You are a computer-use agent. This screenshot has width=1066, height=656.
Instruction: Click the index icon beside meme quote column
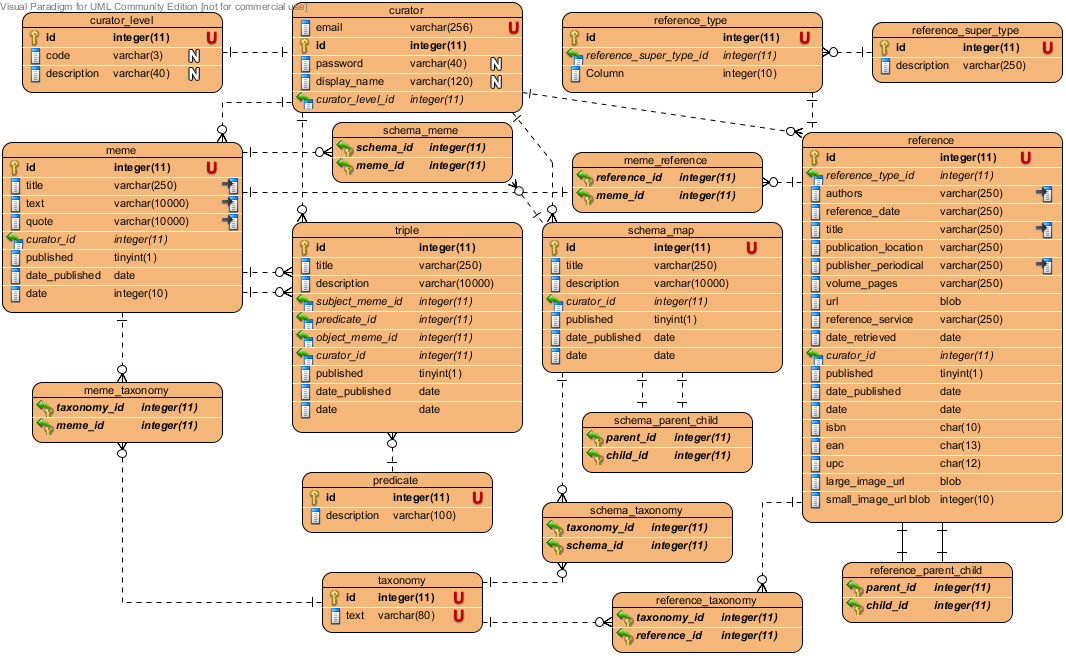(x=231, y=222)
